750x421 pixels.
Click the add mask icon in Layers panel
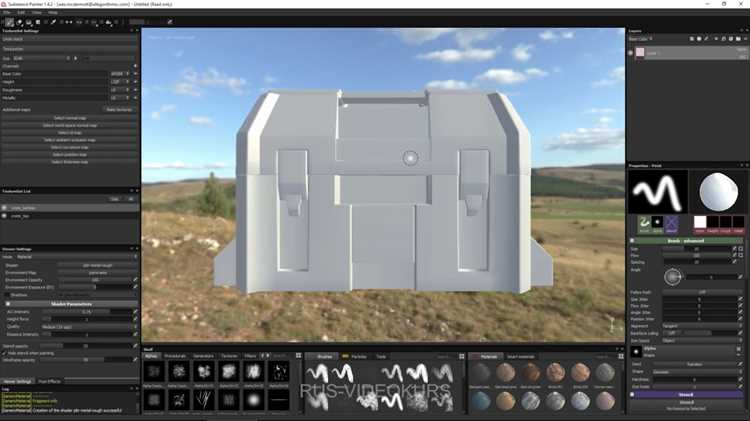(699, 39)
